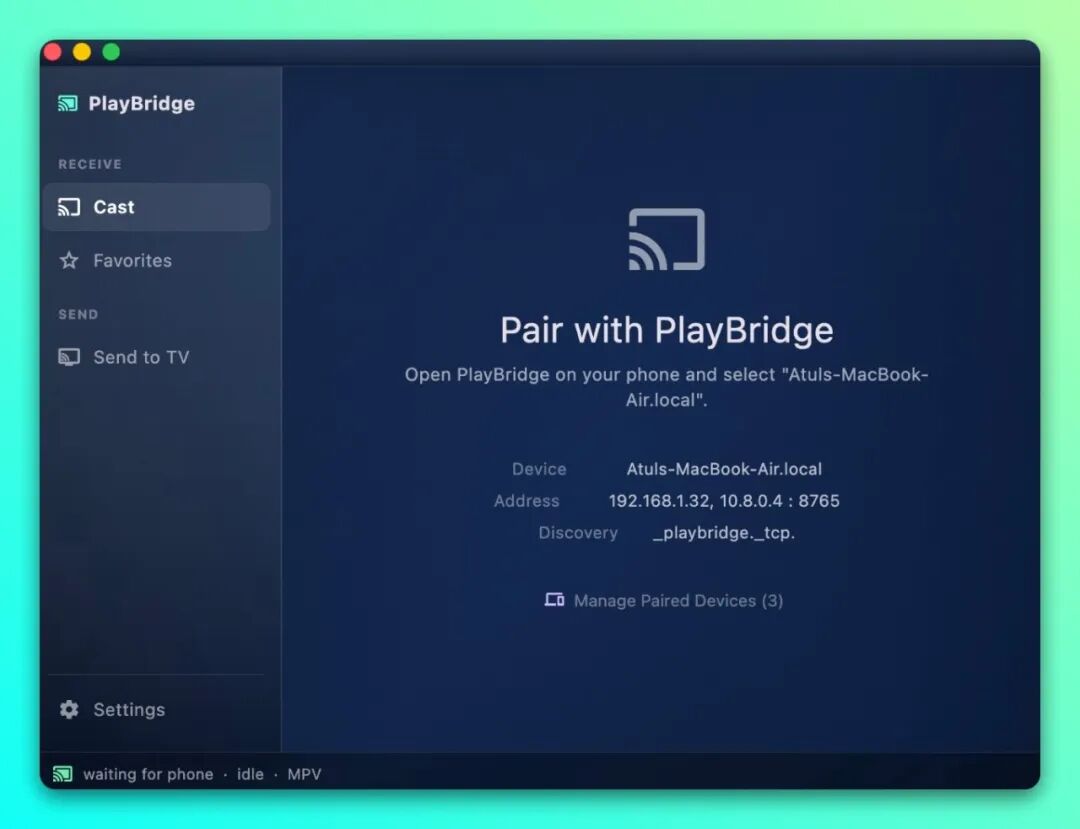Click the 'Open PlayBridge on your phone' instruction text

click(x=667, y=387)
